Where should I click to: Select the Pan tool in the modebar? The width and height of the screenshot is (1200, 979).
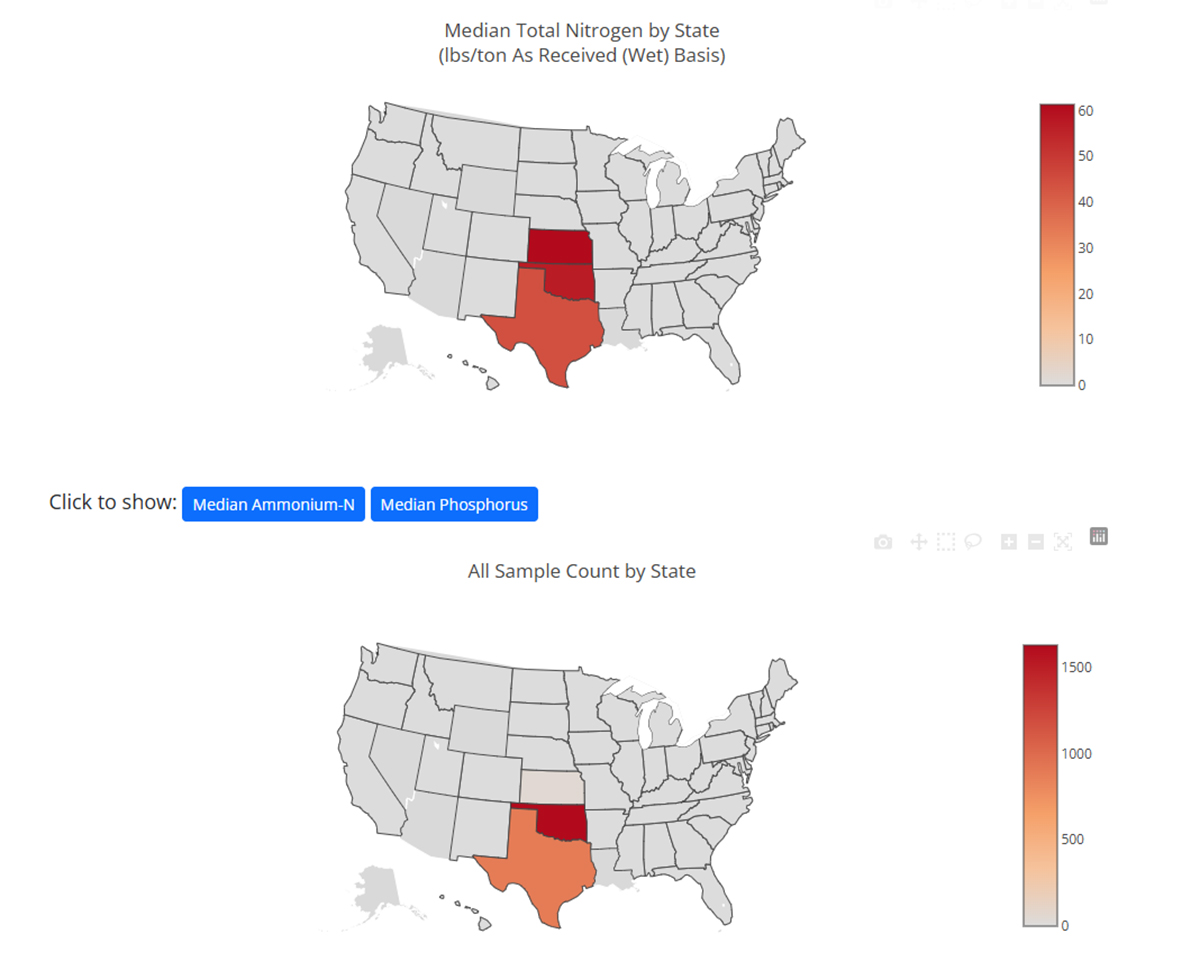(x=918, y=542)
